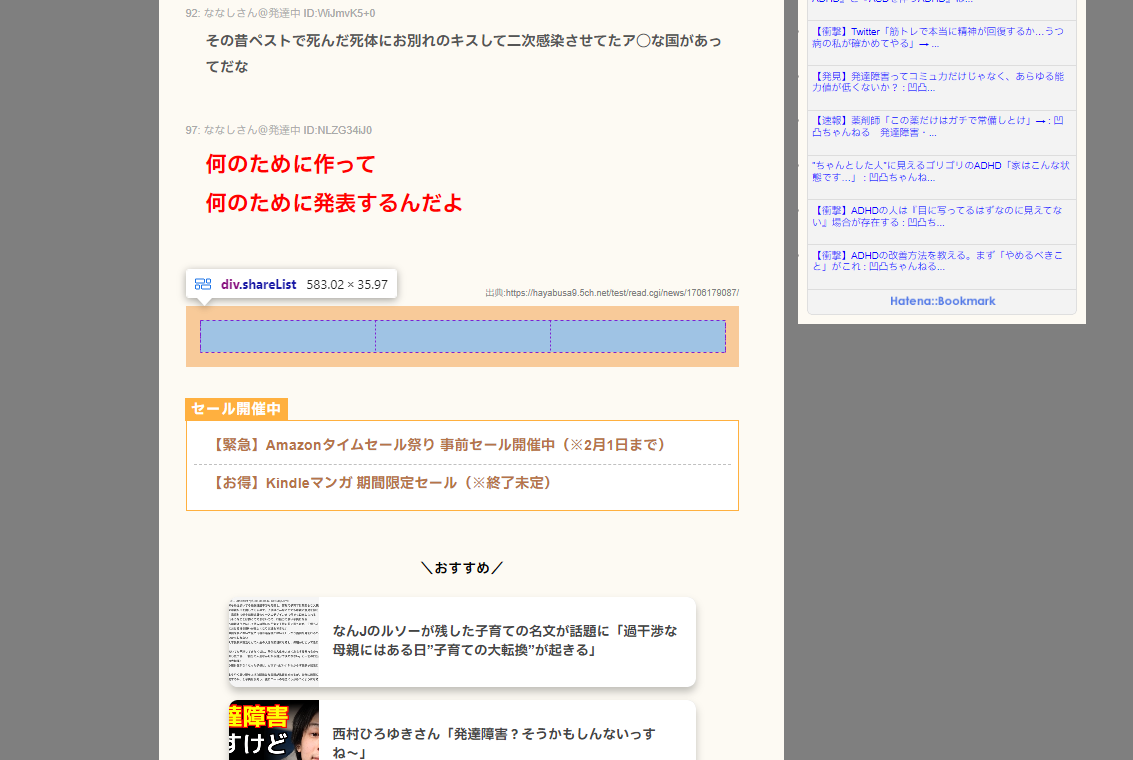
Task: Open the ADHDの人は『目に写ってるはず』article
Action: coord(939,216)
